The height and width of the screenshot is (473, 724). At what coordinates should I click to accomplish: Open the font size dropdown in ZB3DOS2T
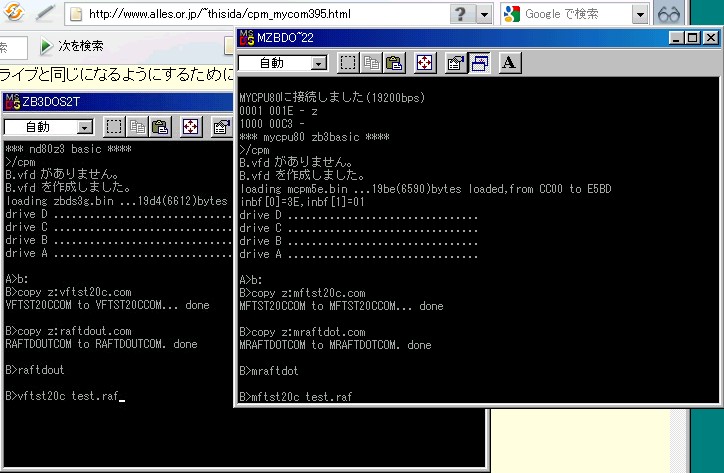(x=84, y=127)
